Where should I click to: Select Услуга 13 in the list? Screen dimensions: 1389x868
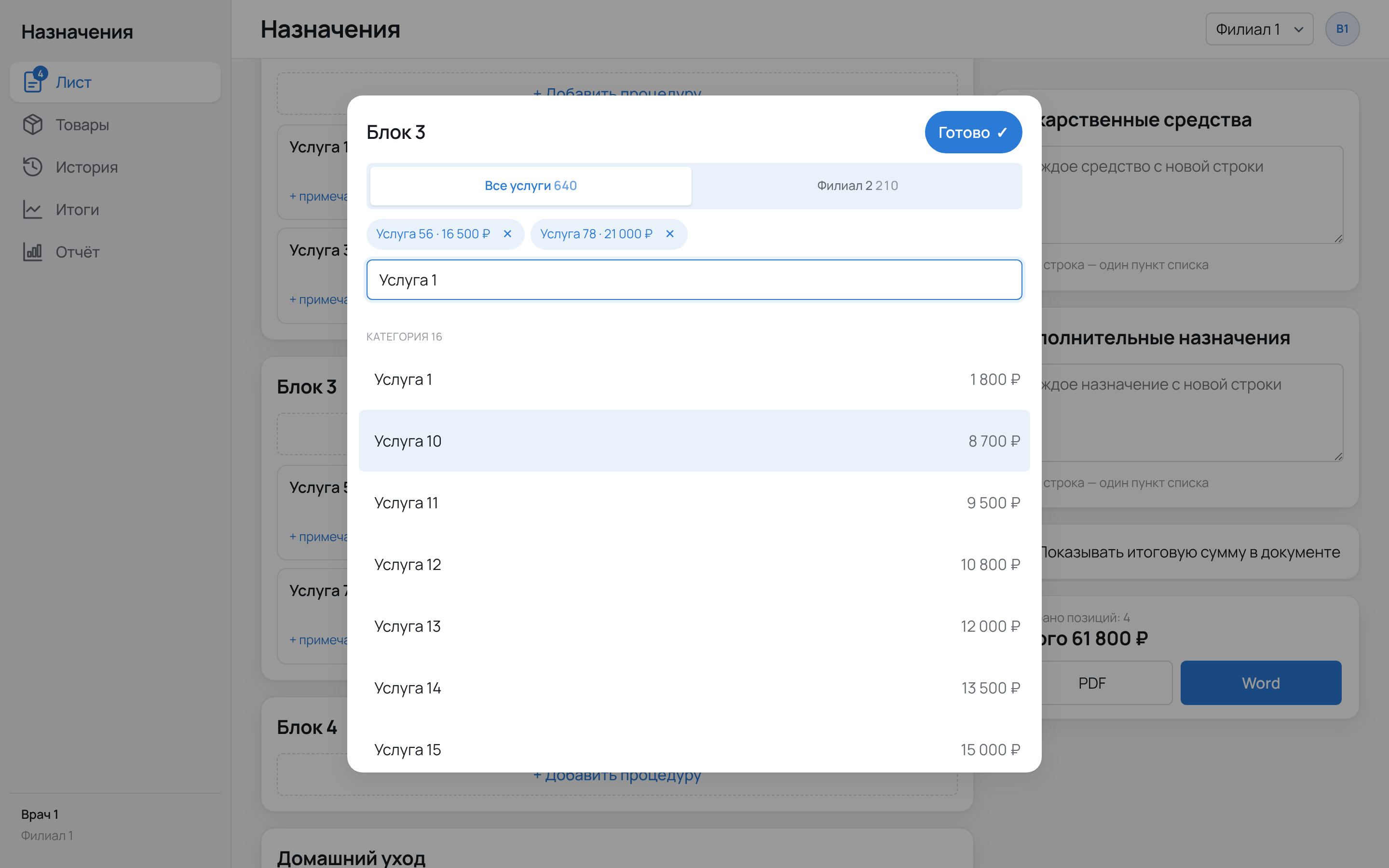(x=694, y=626)
